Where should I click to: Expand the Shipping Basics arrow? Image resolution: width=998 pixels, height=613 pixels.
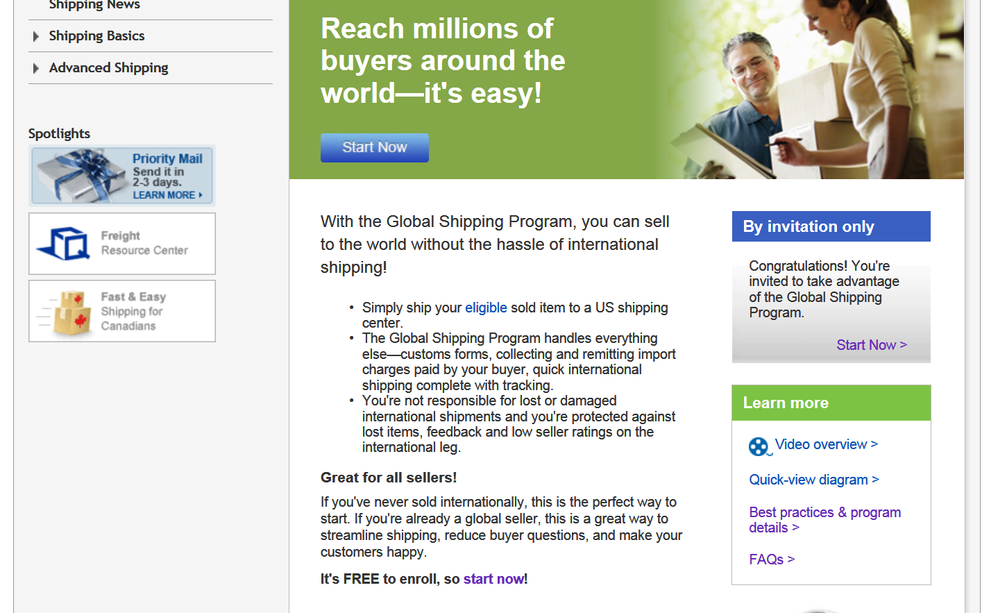click(x=36, y=36)
